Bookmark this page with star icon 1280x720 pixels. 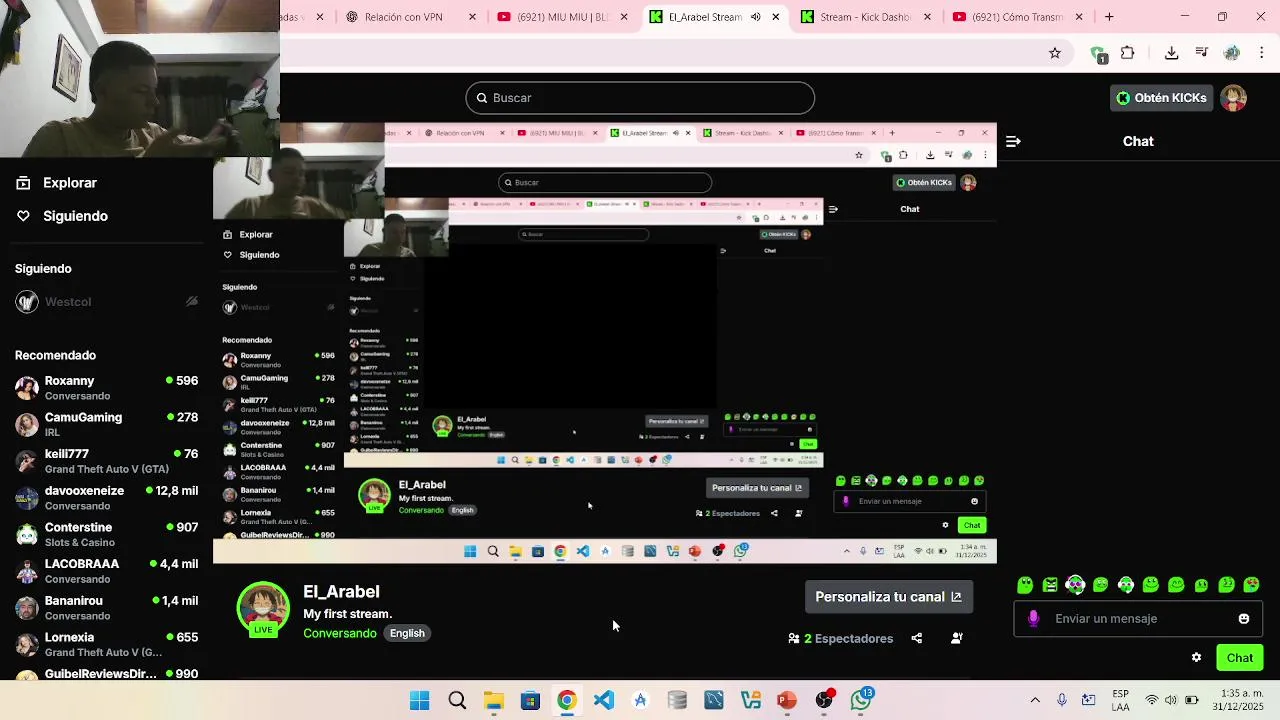1054,53
